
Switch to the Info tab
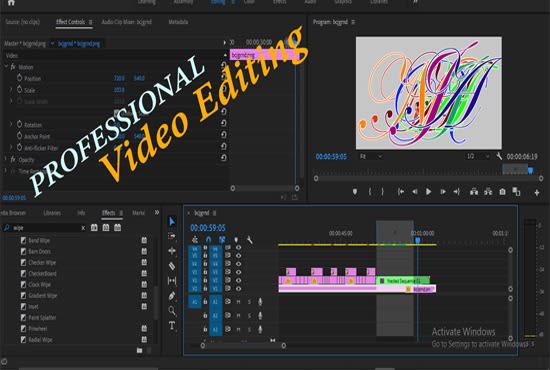point(81,213)
